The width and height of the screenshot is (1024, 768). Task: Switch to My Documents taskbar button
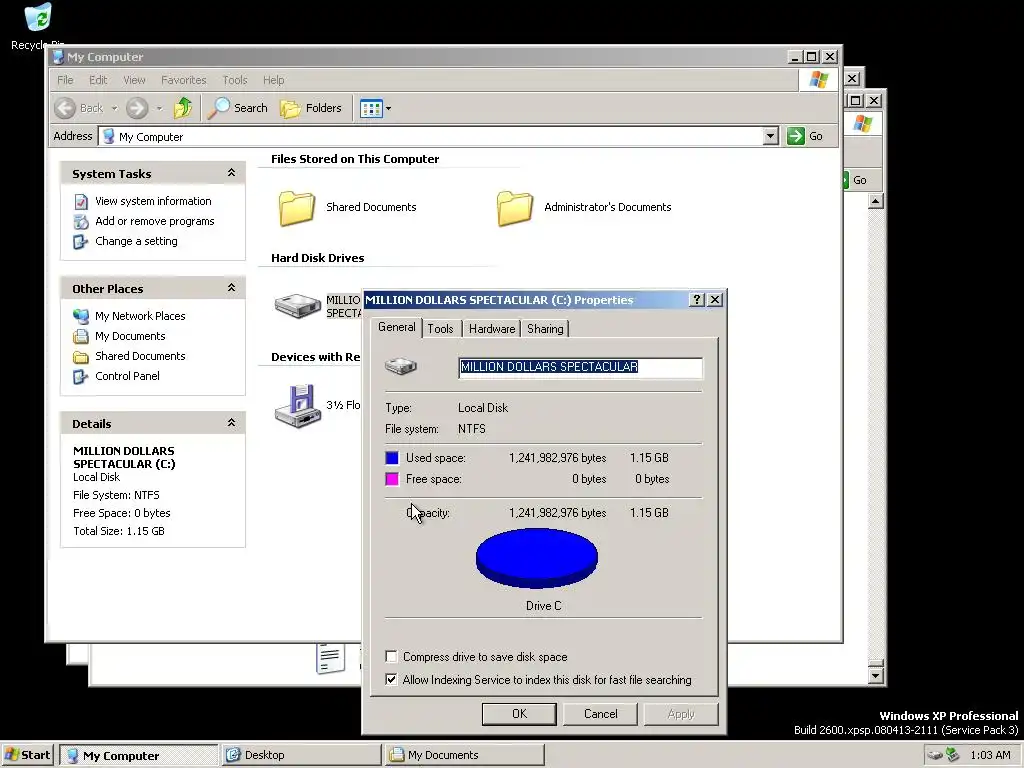(464, 755)
